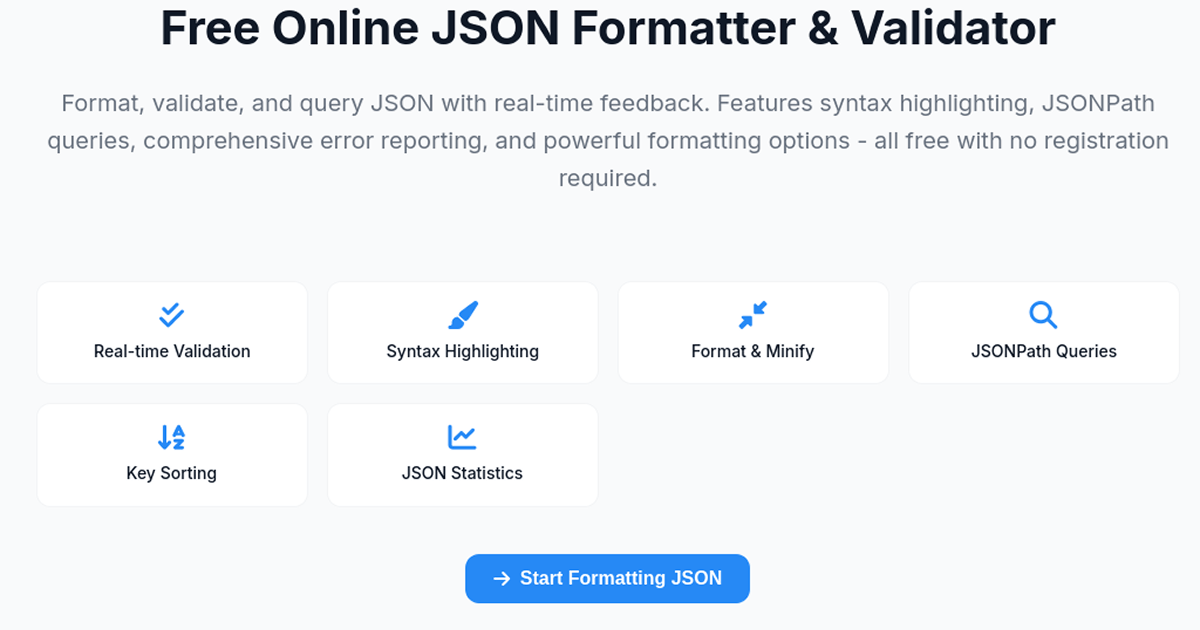The height and width of the screenshot is (630, 1200).
Task: Select the Syntax Highlighting paintbrush icon
Action: [x=461, y=315]
